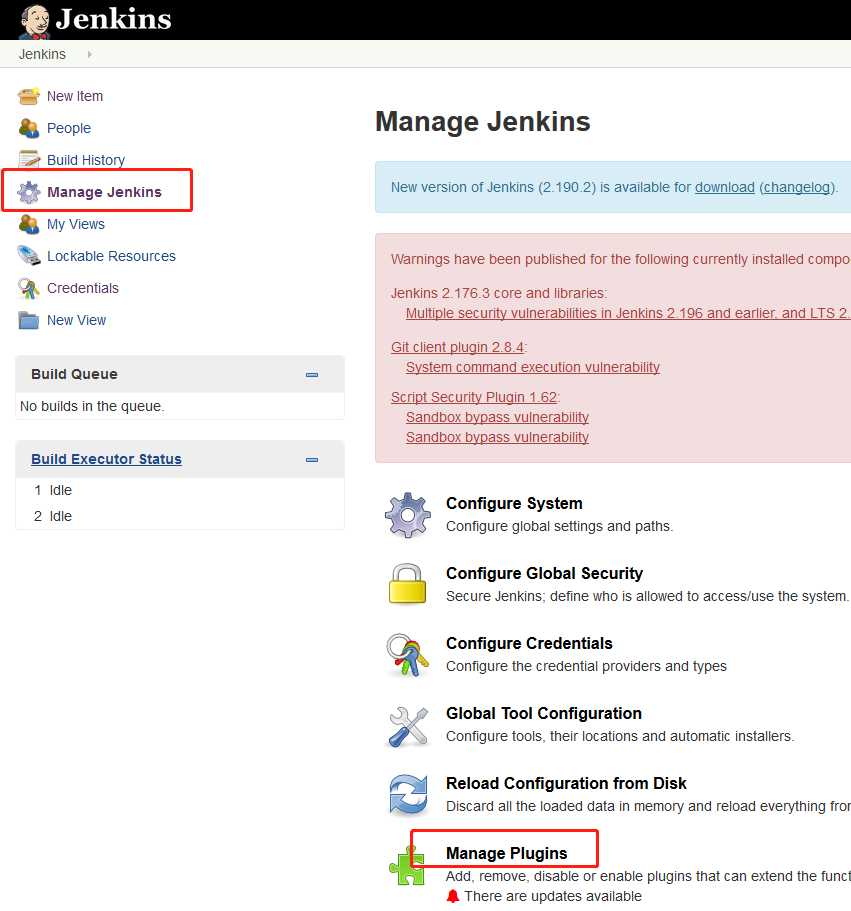Viewport: 851px width, 911px height.
Task: Select Manage Jenkins in the sidebar
Action: click(105, 192)
